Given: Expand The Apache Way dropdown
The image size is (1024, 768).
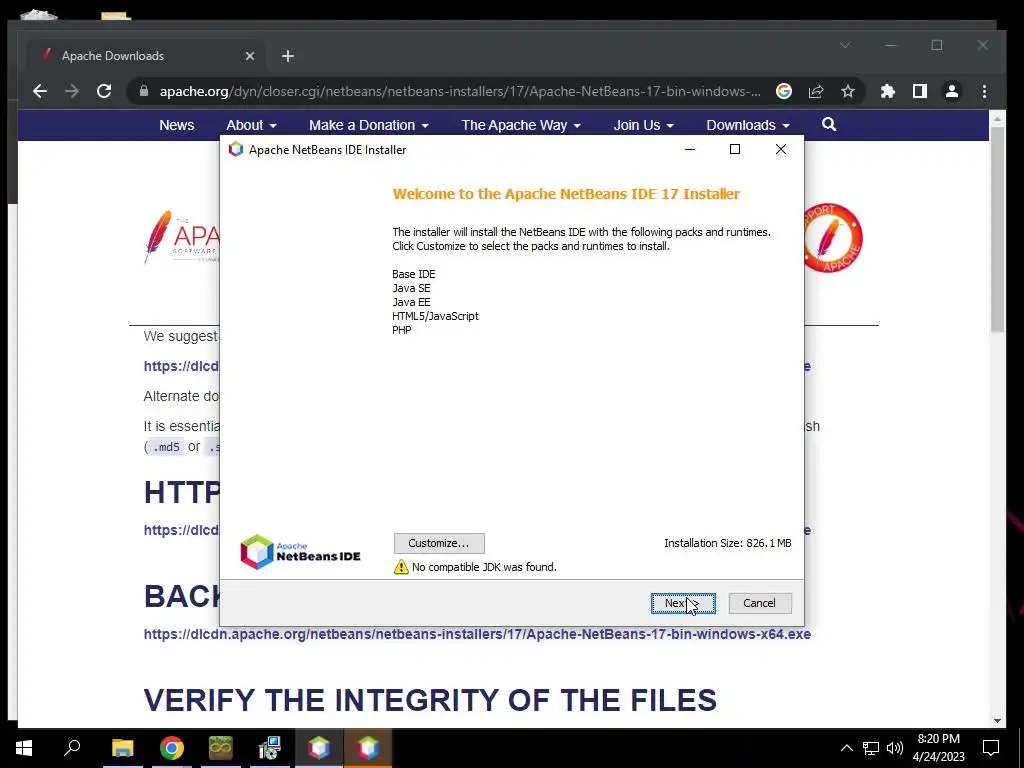Looking at the screenshot, I should tap(520, 125).
